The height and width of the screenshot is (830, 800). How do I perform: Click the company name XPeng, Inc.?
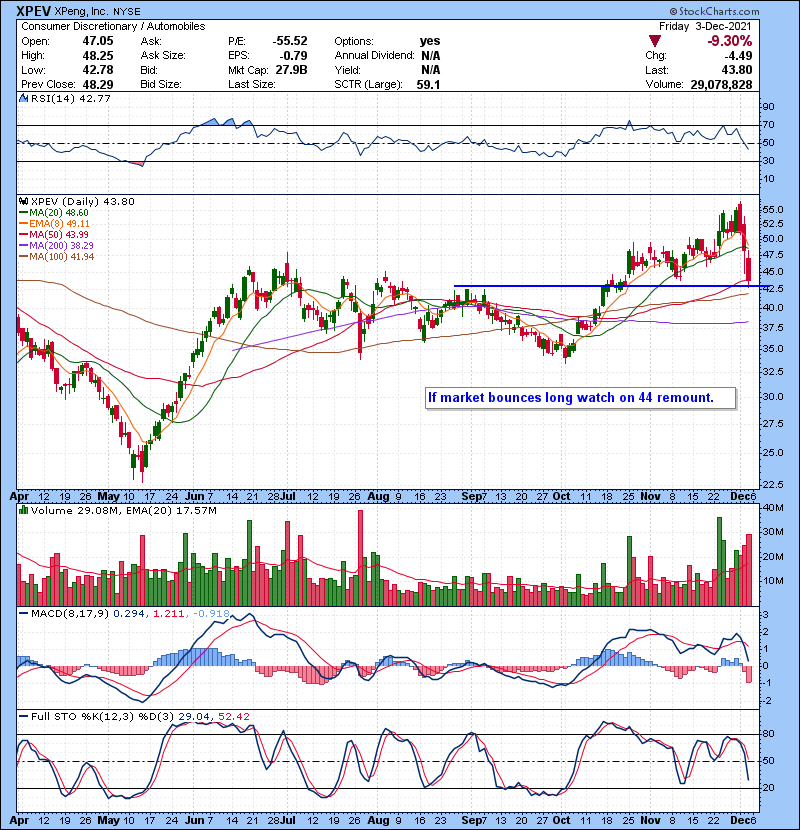(81, 11)
